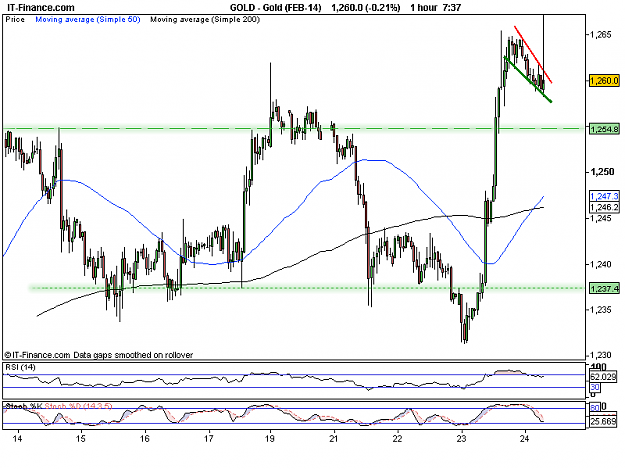Click the date label 14 on time axis
Screen dimensions: 625x469
click(x=17, y=439)
